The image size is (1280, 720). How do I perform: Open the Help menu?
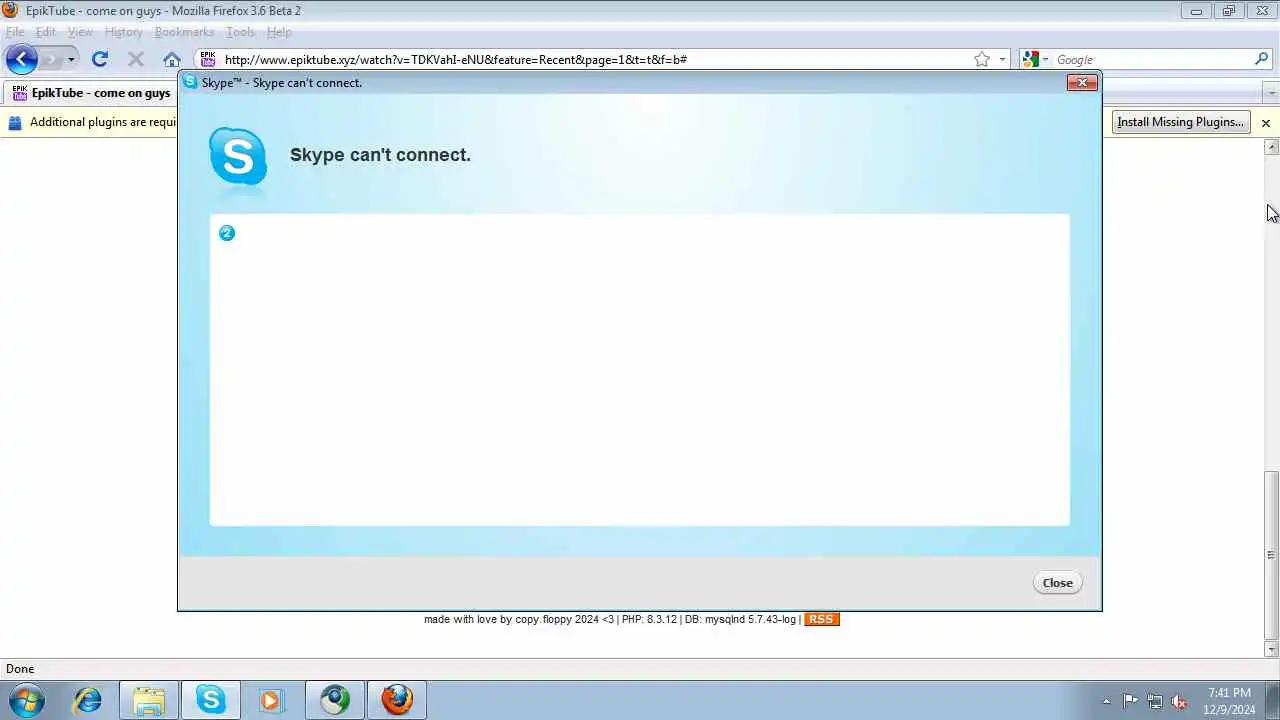(x=279, y=32)
